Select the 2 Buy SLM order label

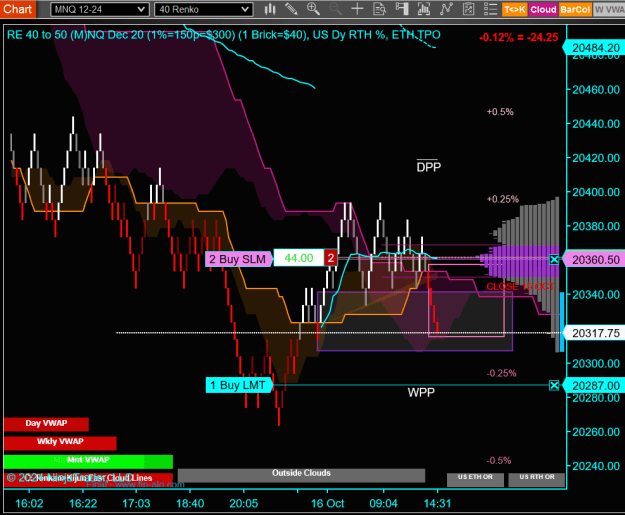[x=239, y=259]
